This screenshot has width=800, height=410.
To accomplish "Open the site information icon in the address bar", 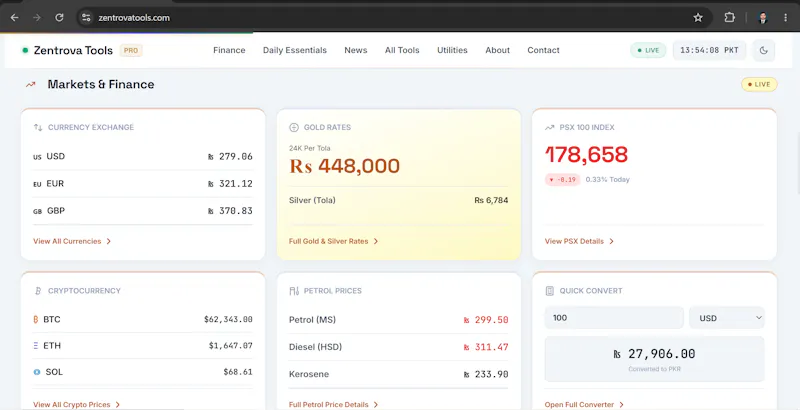I will click(x=86, y=18).
